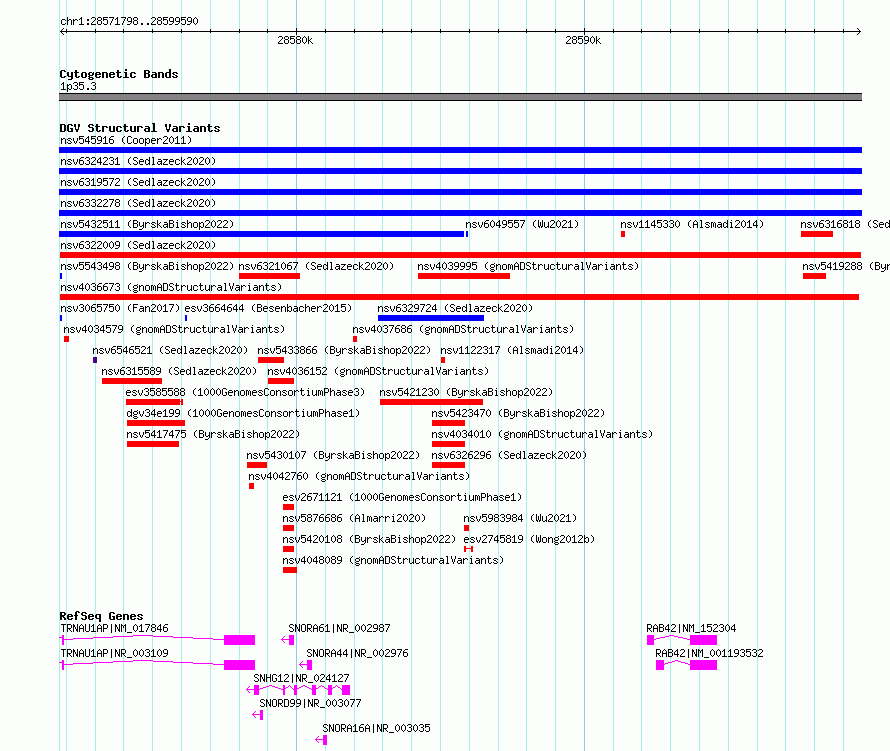890x751 pixels.
Task: Click nsv4039995 (gnomADStructuralVariants) label
Action: 528,266
